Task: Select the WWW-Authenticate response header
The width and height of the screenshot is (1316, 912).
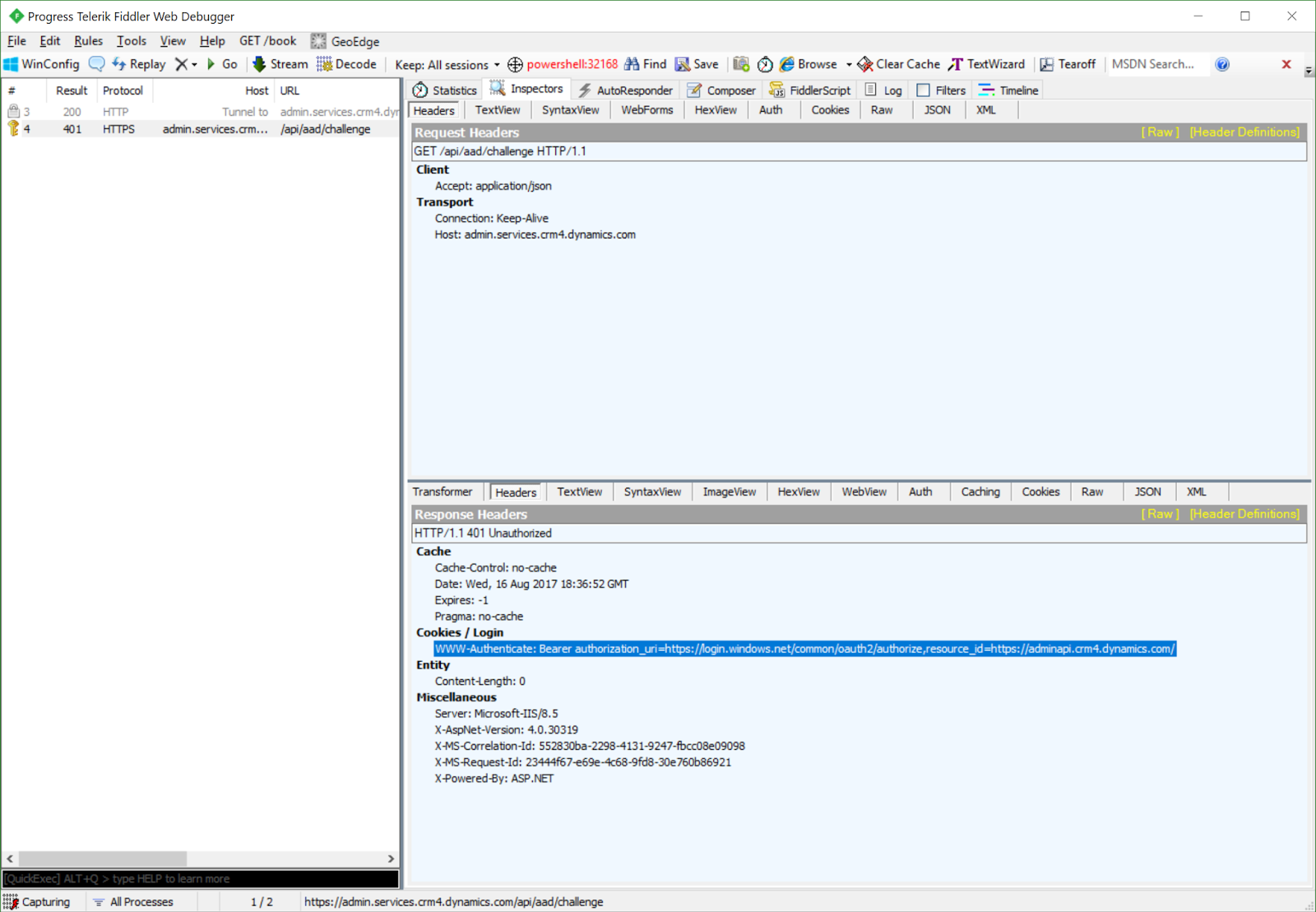Action: click(805, 649)
